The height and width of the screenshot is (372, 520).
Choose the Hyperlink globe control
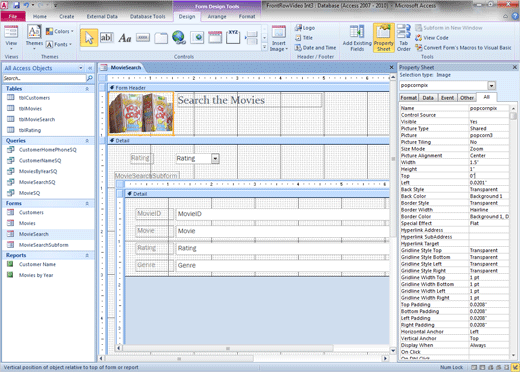(179, 38)
